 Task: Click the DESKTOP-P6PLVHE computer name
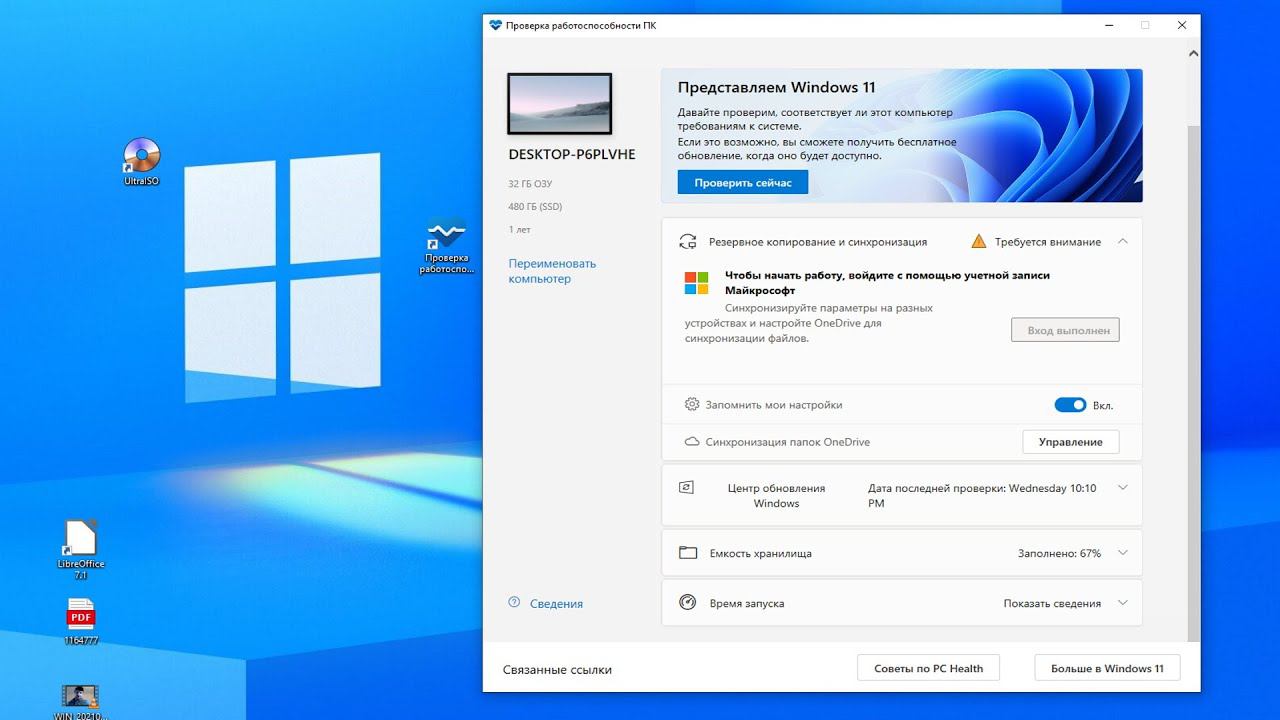pos(571,155)
